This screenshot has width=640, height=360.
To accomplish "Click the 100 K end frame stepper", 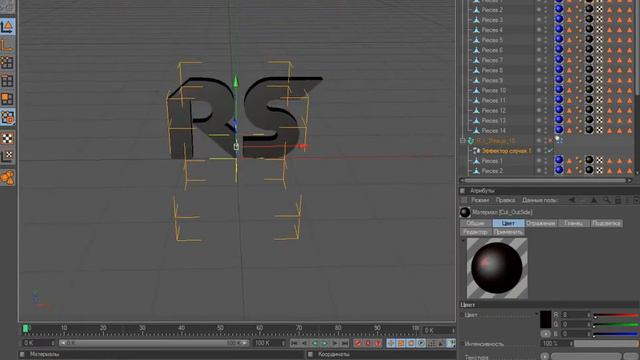I will point(283,343).
